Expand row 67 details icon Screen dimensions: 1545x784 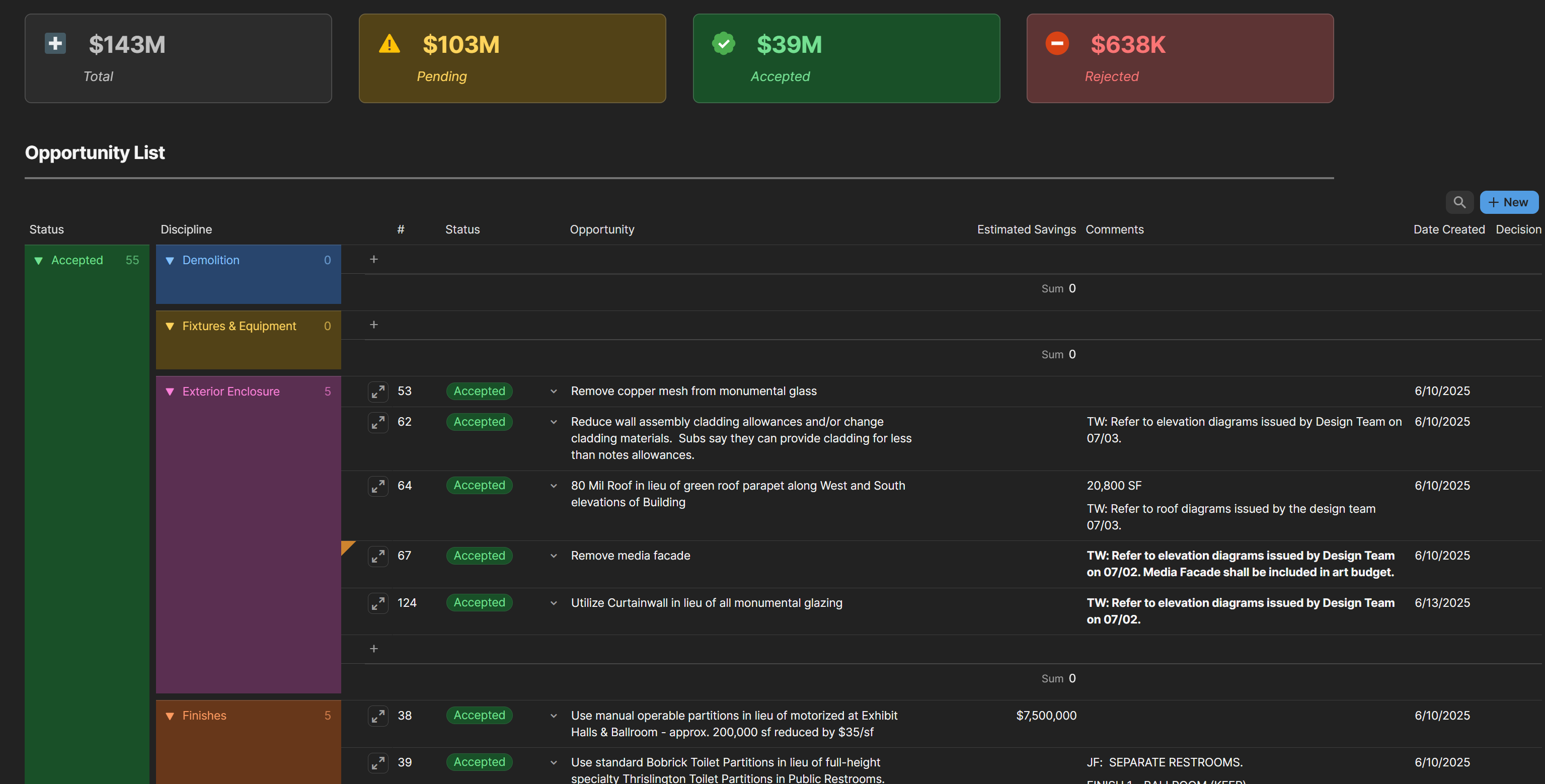pos(378,556)
